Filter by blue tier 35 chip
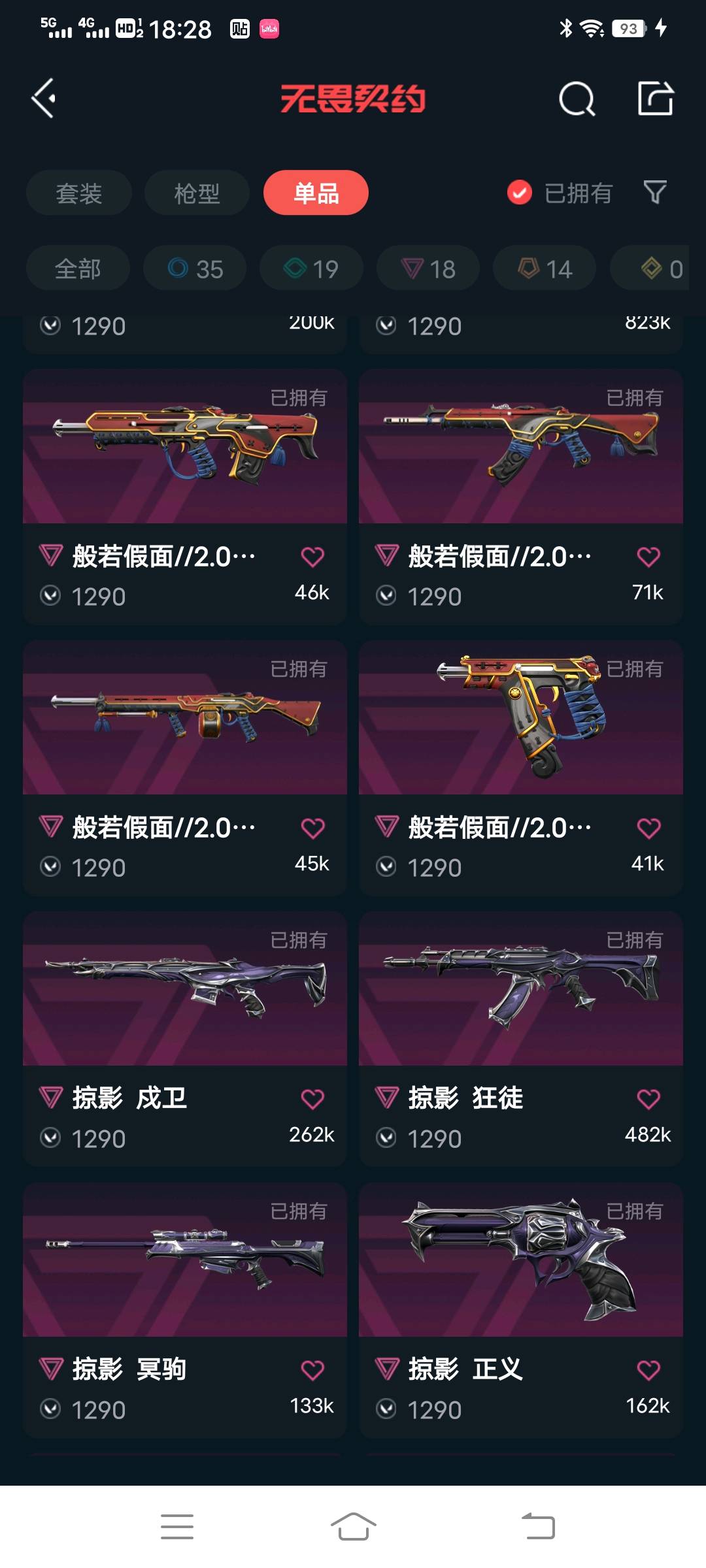This screenshot has width=706, height=1568. click(x=195, y=268)
